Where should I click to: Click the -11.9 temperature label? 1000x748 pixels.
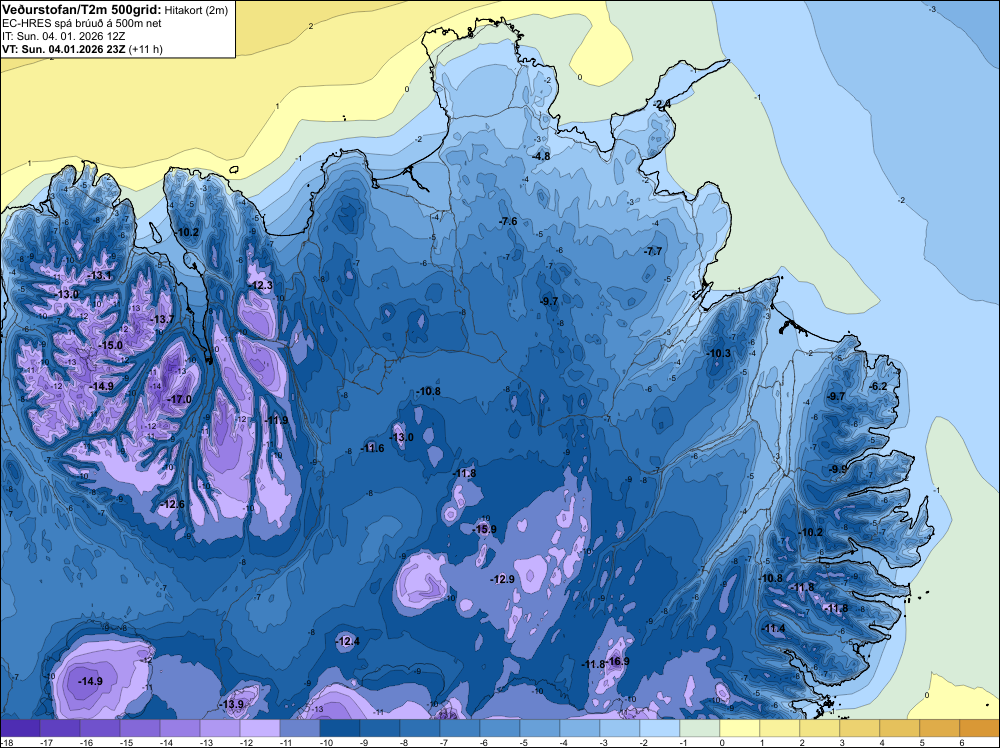coord(276,420)
